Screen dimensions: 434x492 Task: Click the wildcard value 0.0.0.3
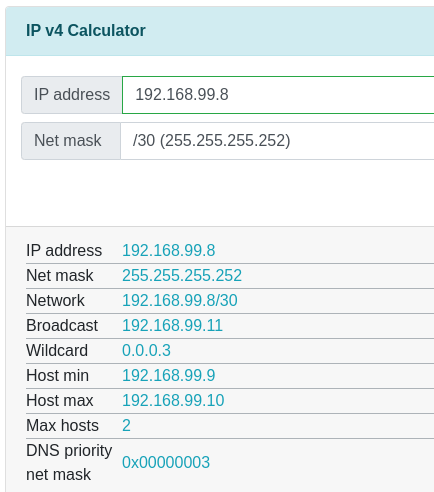click(146, 350)
